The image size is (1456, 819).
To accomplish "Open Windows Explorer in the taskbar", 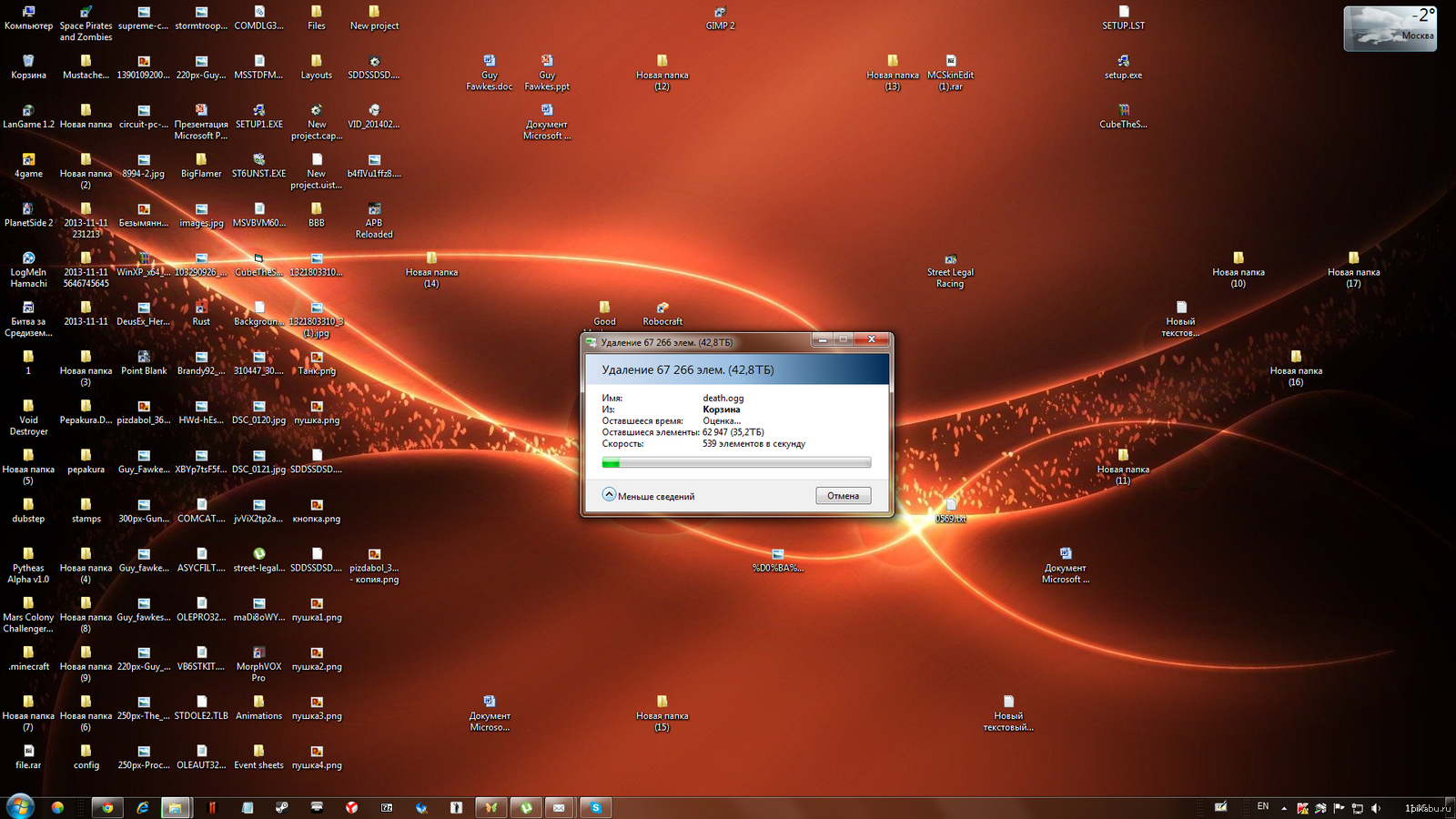I will 175,807.
